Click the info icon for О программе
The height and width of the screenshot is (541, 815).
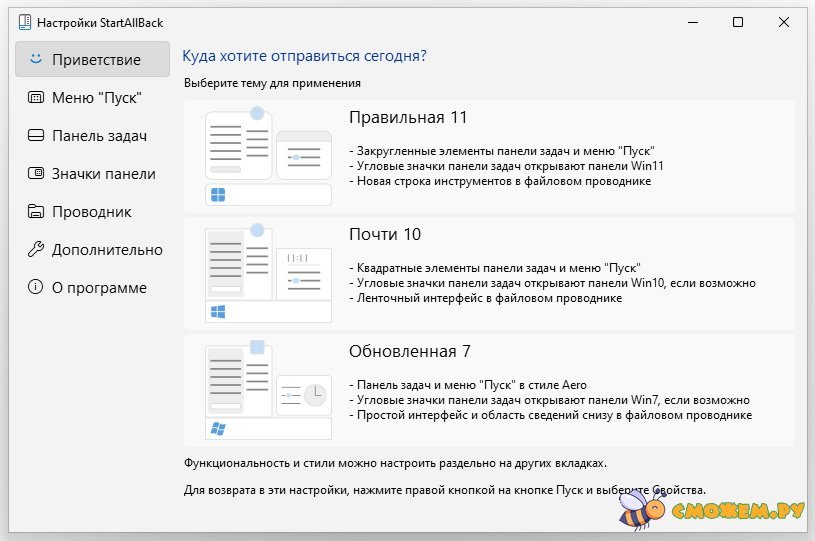pos(36,287)
